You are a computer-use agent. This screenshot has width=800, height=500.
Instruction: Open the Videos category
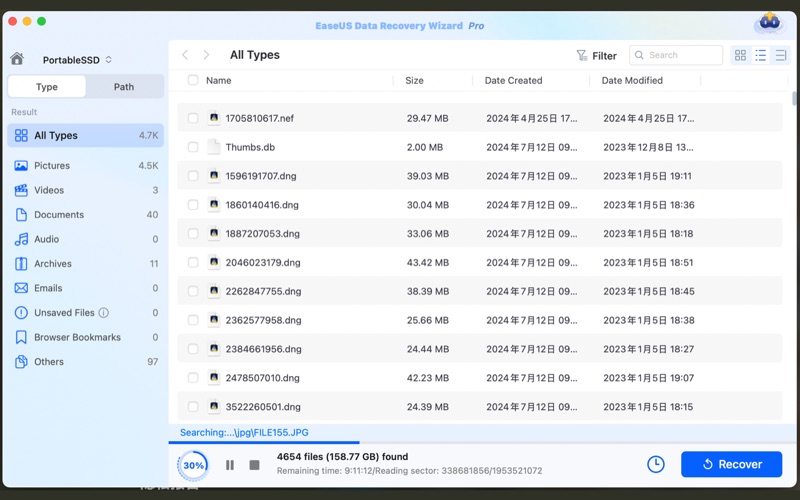pos(86,190)
